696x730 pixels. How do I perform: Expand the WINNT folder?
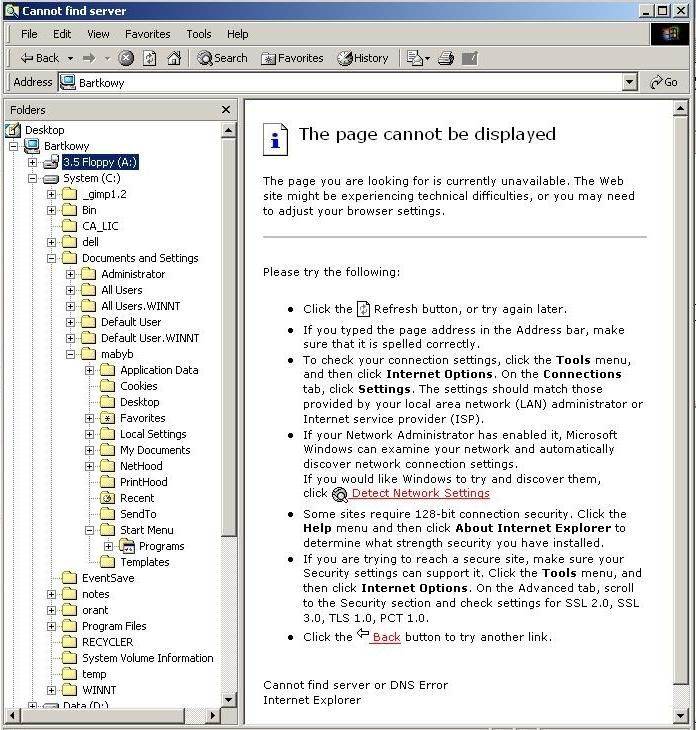[x=51, y=690]
